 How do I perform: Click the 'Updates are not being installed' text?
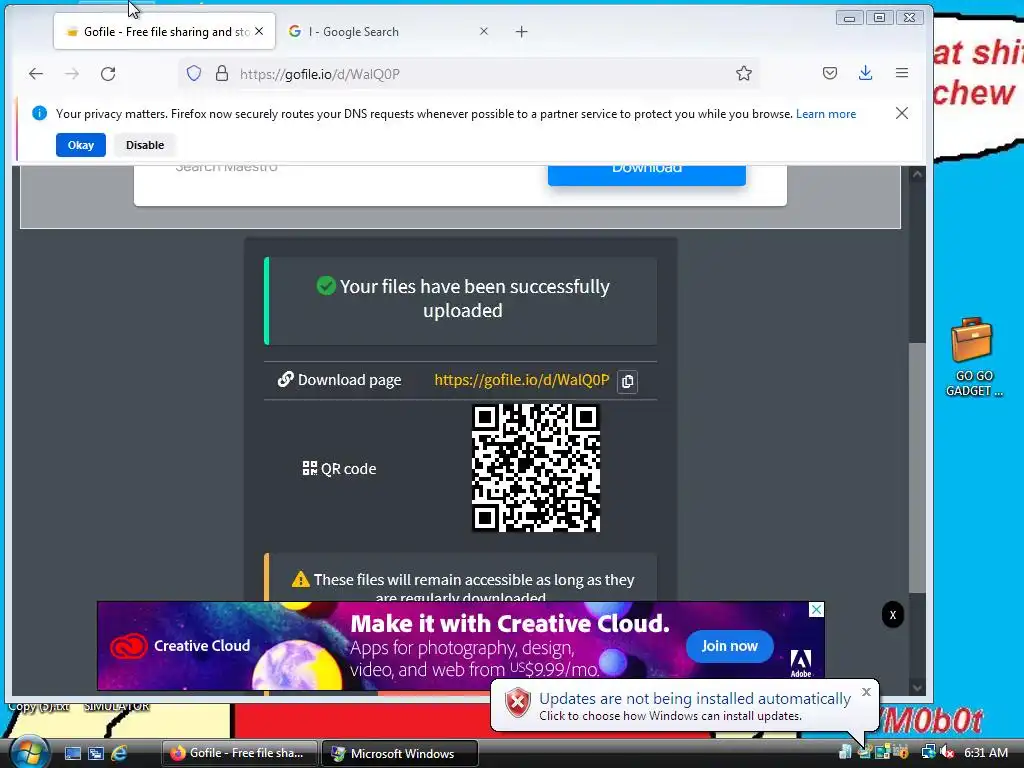click(x=695, y=699)
